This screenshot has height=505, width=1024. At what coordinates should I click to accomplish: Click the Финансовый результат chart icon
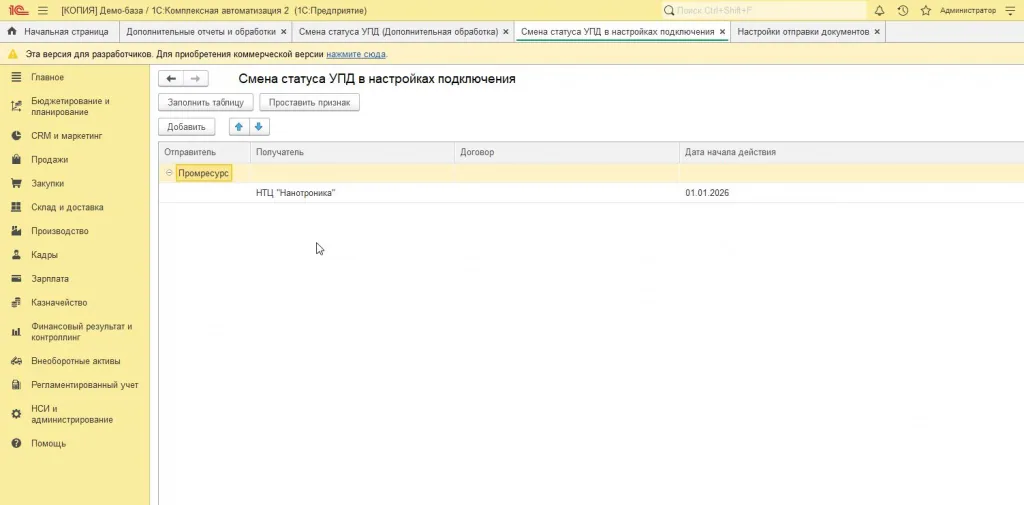click(17, 332)
